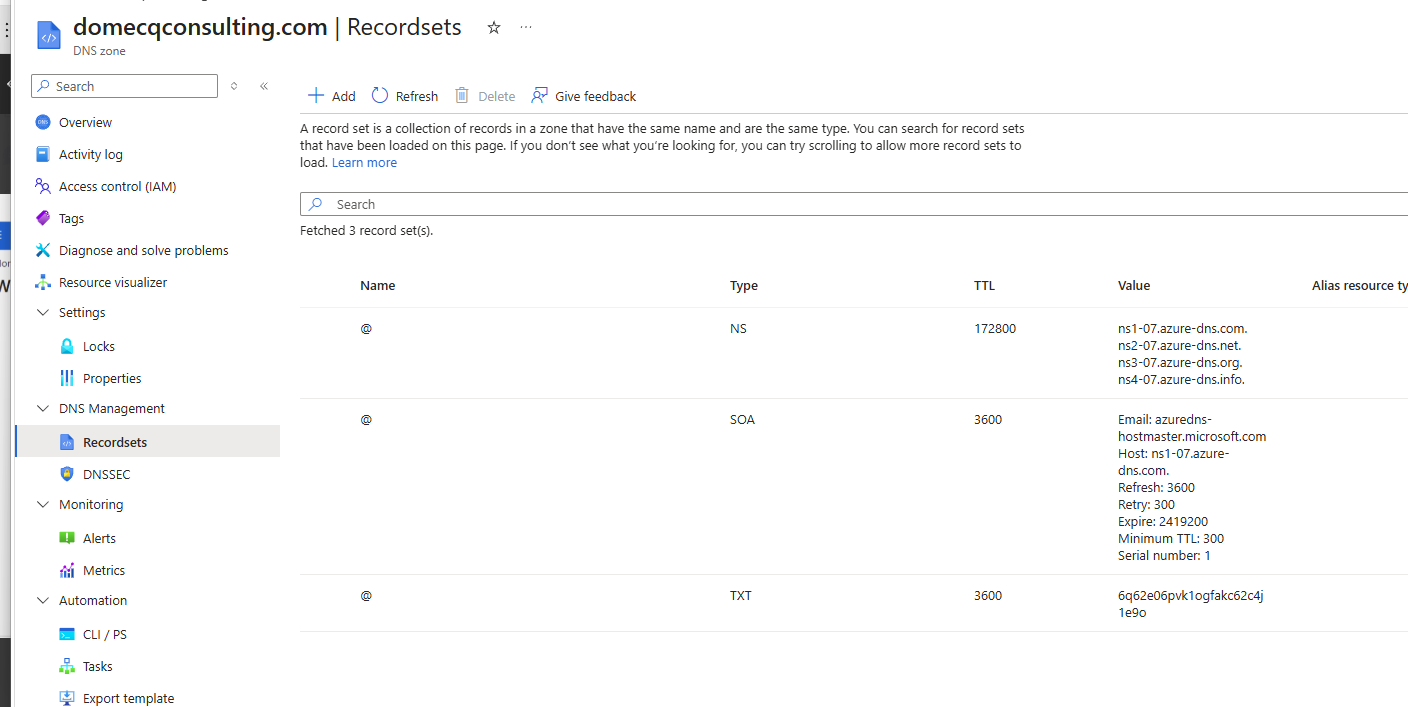Sort by the Name column header

pos(378,285)
